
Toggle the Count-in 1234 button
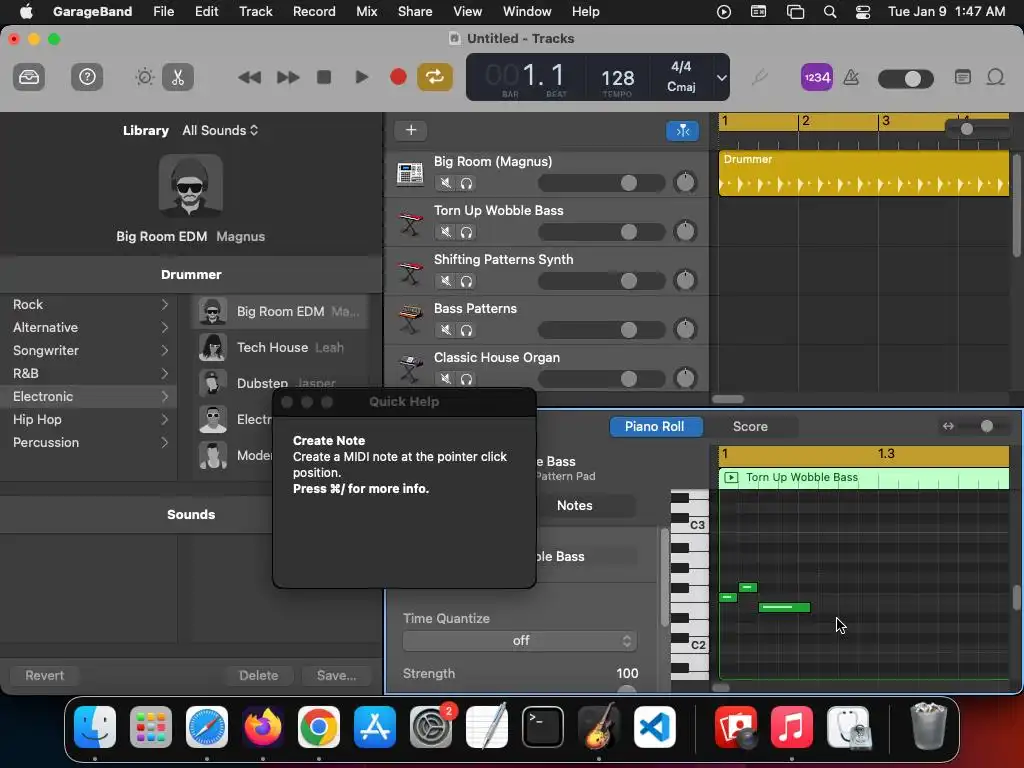(x=816, y=78)
